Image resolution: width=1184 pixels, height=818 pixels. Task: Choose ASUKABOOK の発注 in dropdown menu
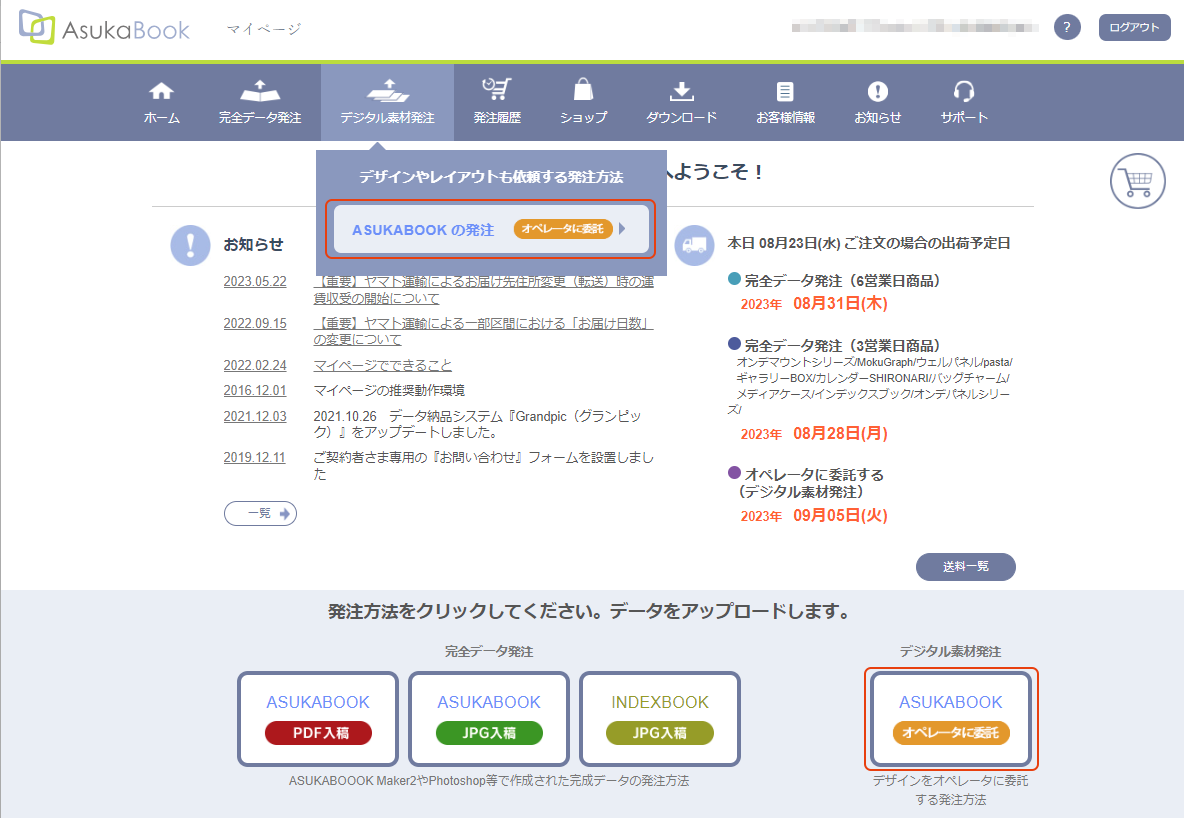click(490, 230)
